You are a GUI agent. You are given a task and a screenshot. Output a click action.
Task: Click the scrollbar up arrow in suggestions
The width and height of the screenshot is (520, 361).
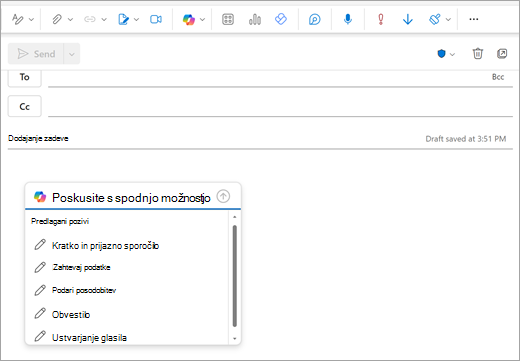click(x=235, y=217)
